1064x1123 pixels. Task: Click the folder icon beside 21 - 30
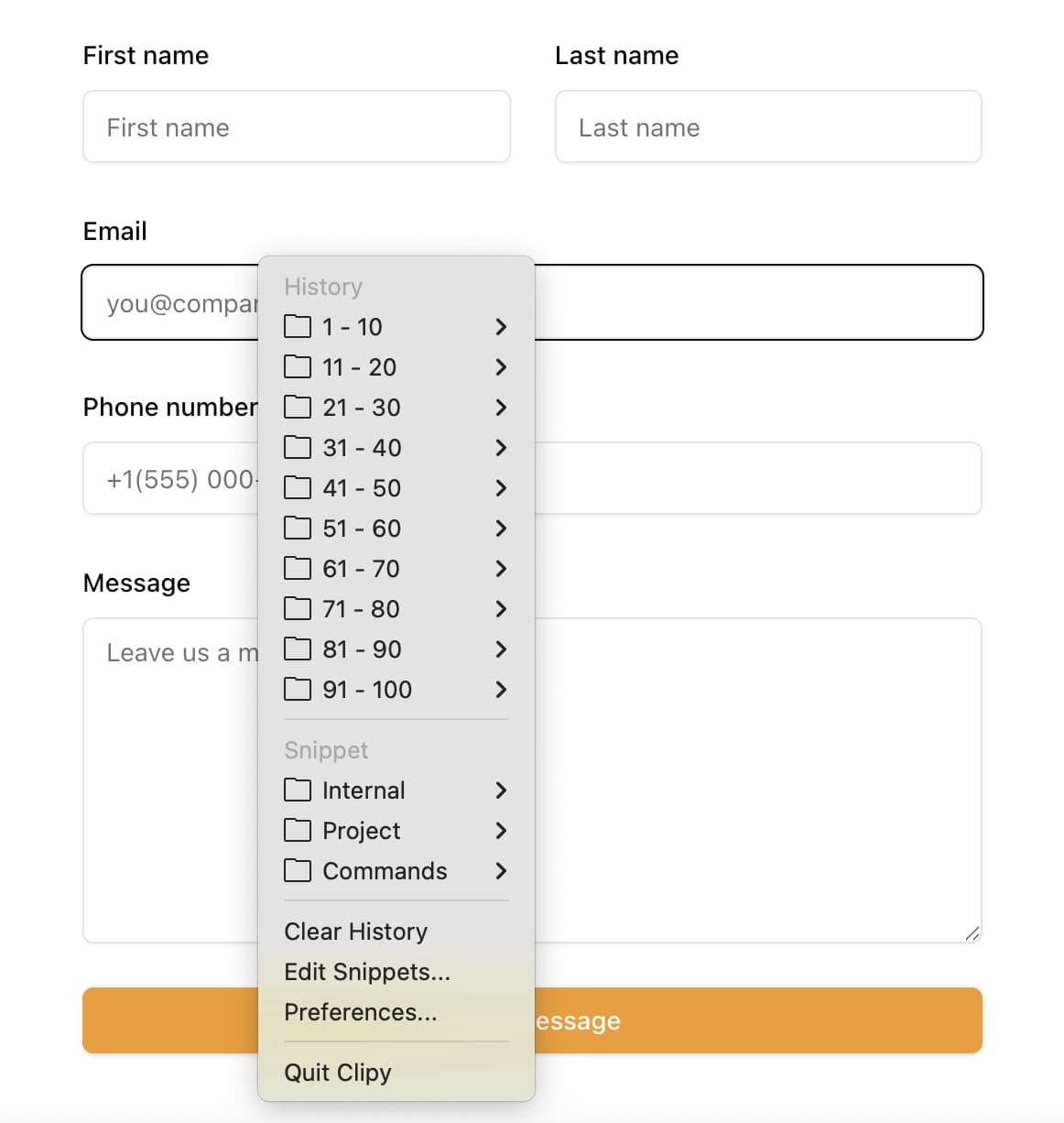pyautogui.click(x=297, y=407)
